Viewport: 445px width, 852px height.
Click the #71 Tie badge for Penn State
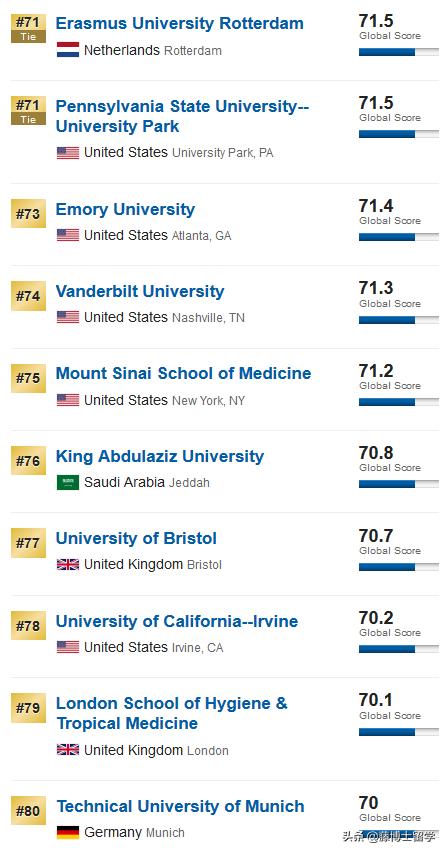pyautogui.click(x=28, y=110)
